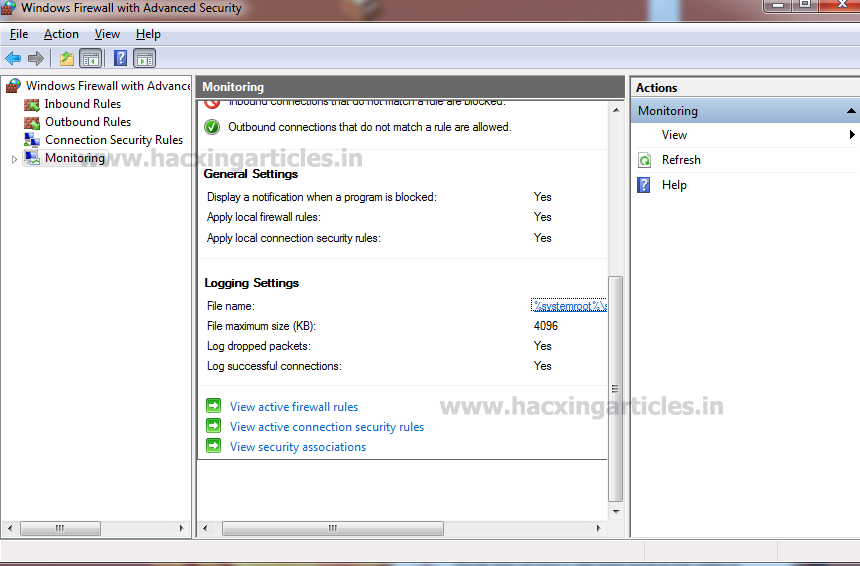The height and width of the screenshot is (566, 860).
Task: Click the Refresh icon in Actions pane
Action: 644,160
